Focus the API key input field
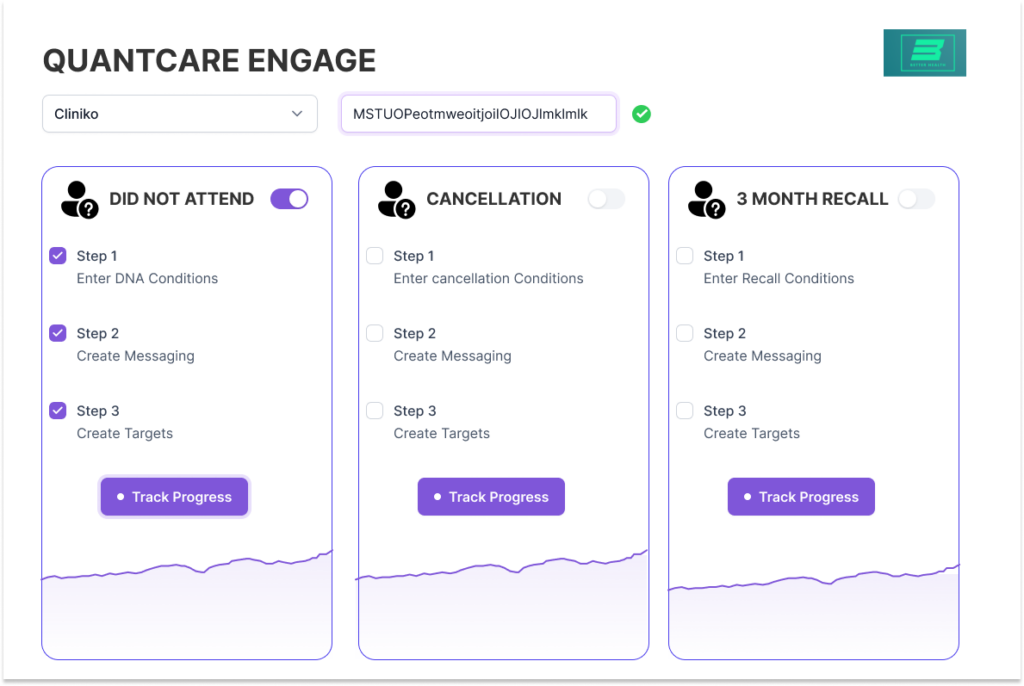 [x=479, y=114]
